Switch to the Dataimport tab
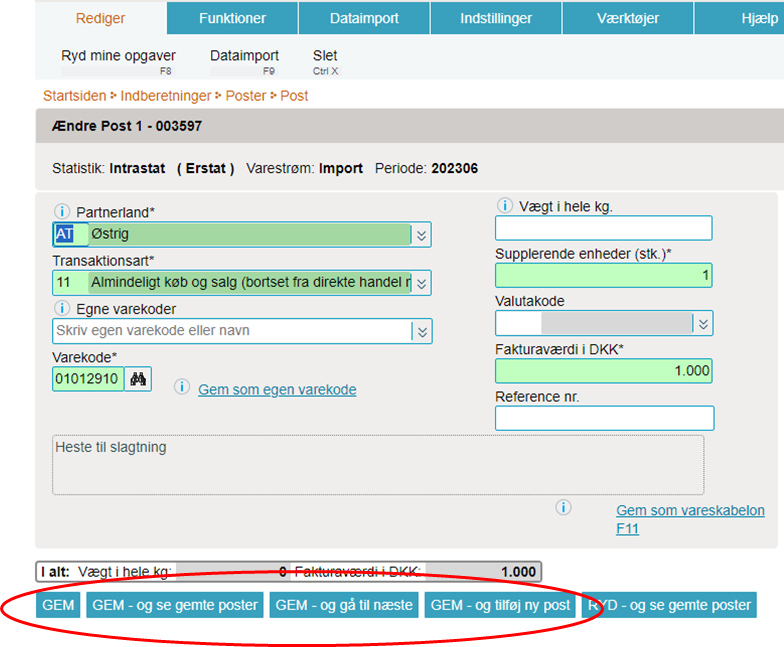784x647 pixels. pyautogui.click(x=364, y=18)
